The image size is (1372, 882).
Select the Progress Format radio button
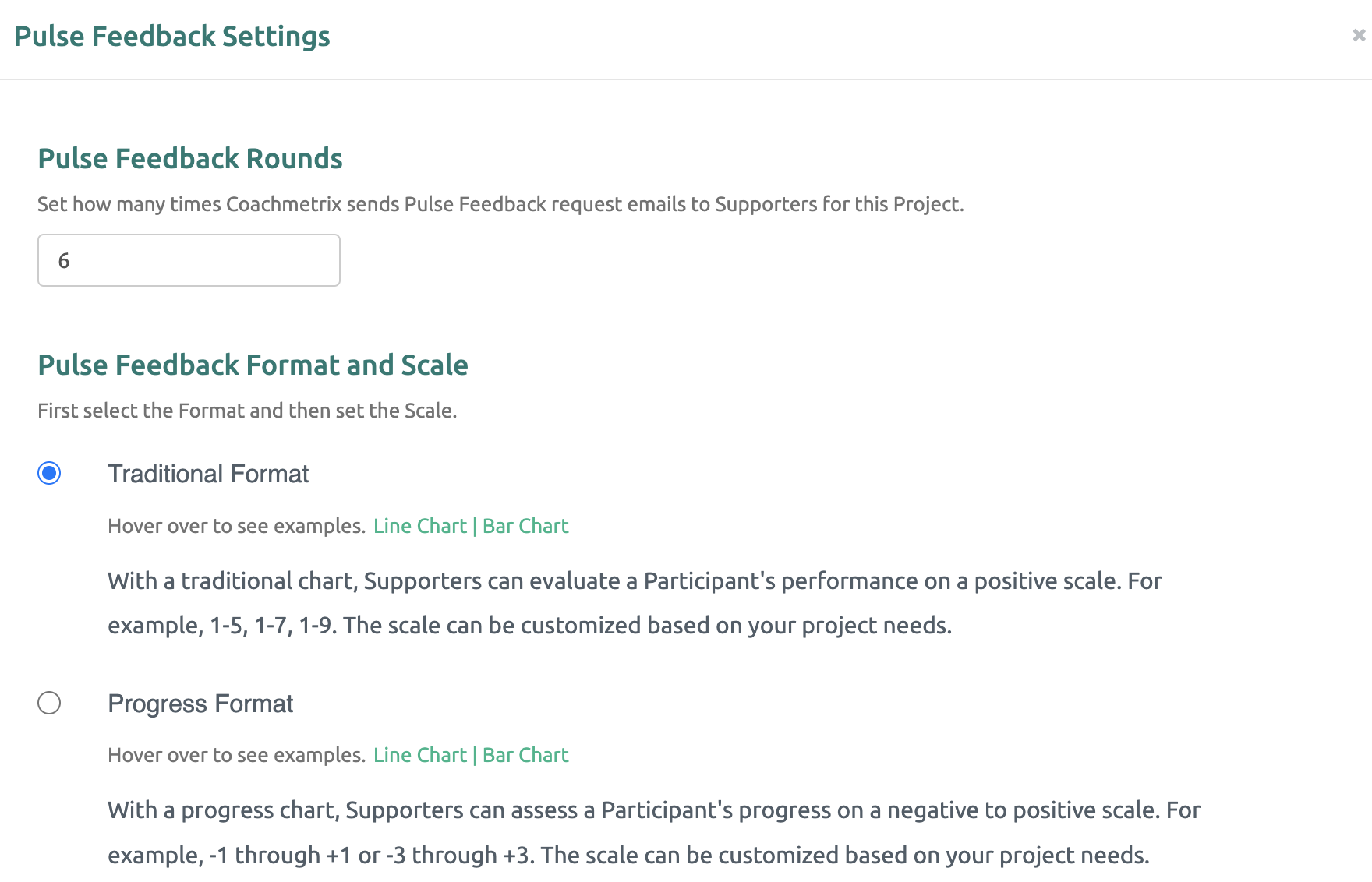[x=49, y=703]
